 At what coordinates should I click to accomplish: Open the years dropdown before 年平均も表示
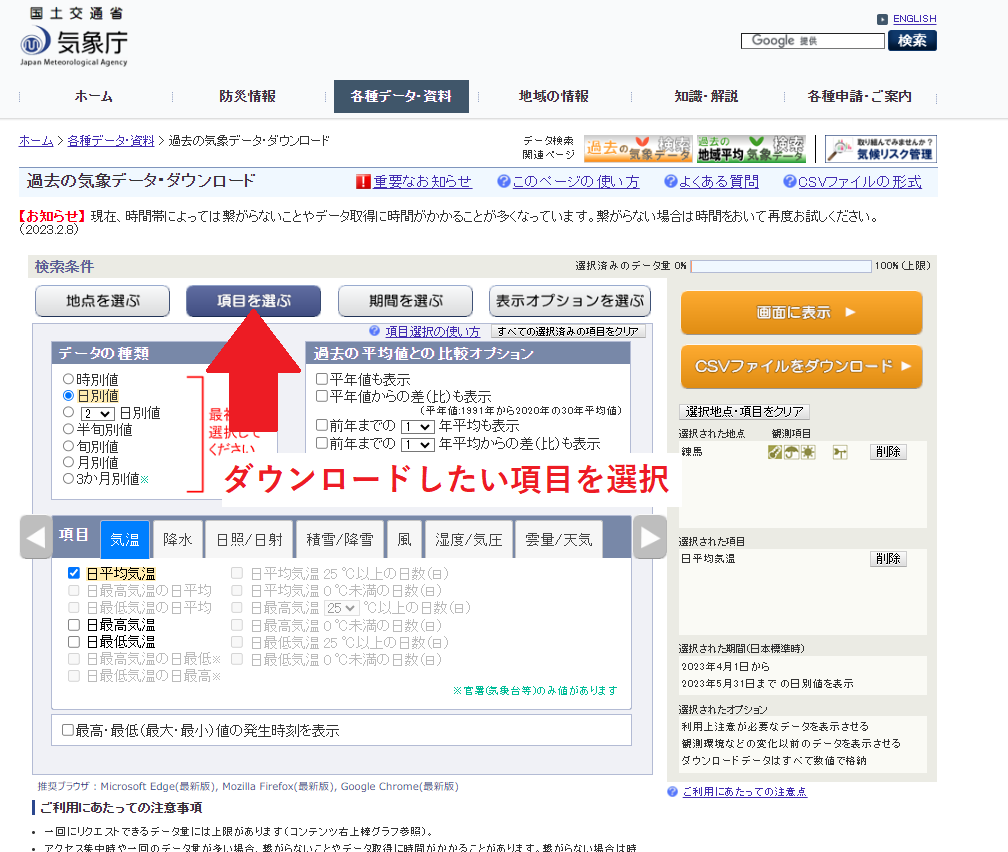pyautogui.click(x=417, y=426)
